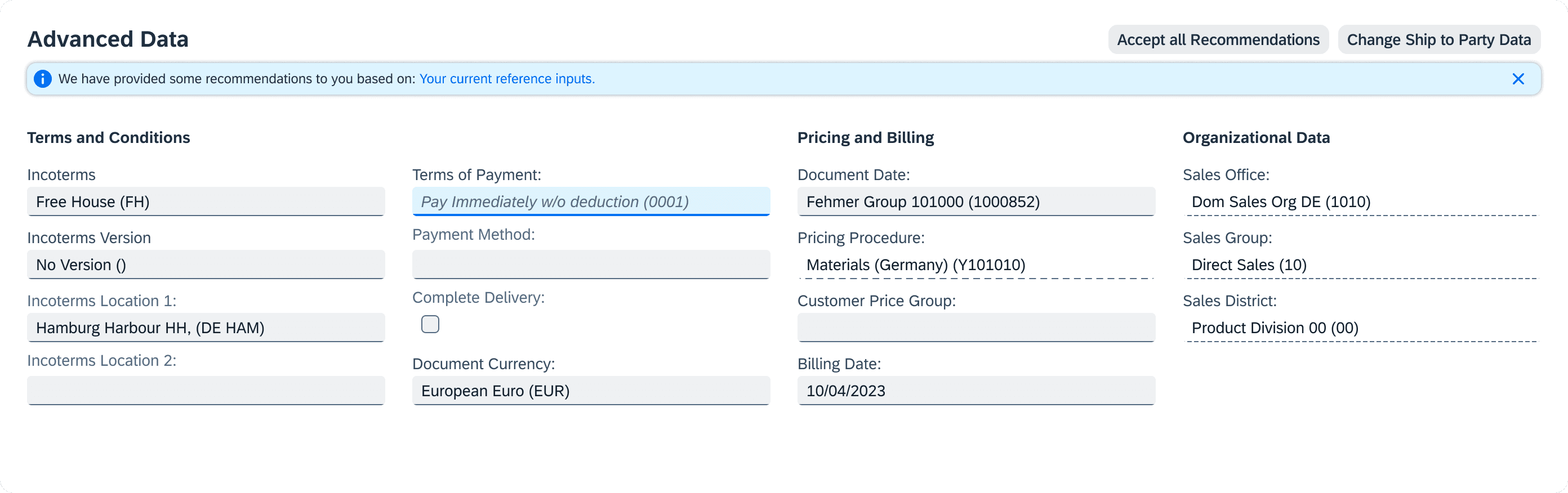The height and width of the screenshot is (493, 1568).
Task: Click the Incoterms field showing Free House
Action: (206, 202)
